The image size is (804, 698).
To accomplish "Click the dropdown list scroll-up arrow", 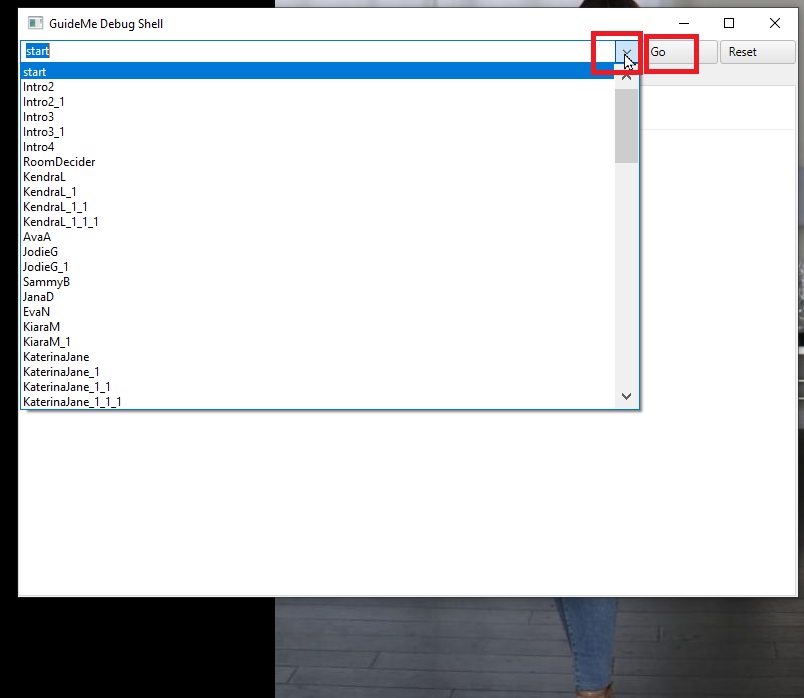I will (626, 77).
